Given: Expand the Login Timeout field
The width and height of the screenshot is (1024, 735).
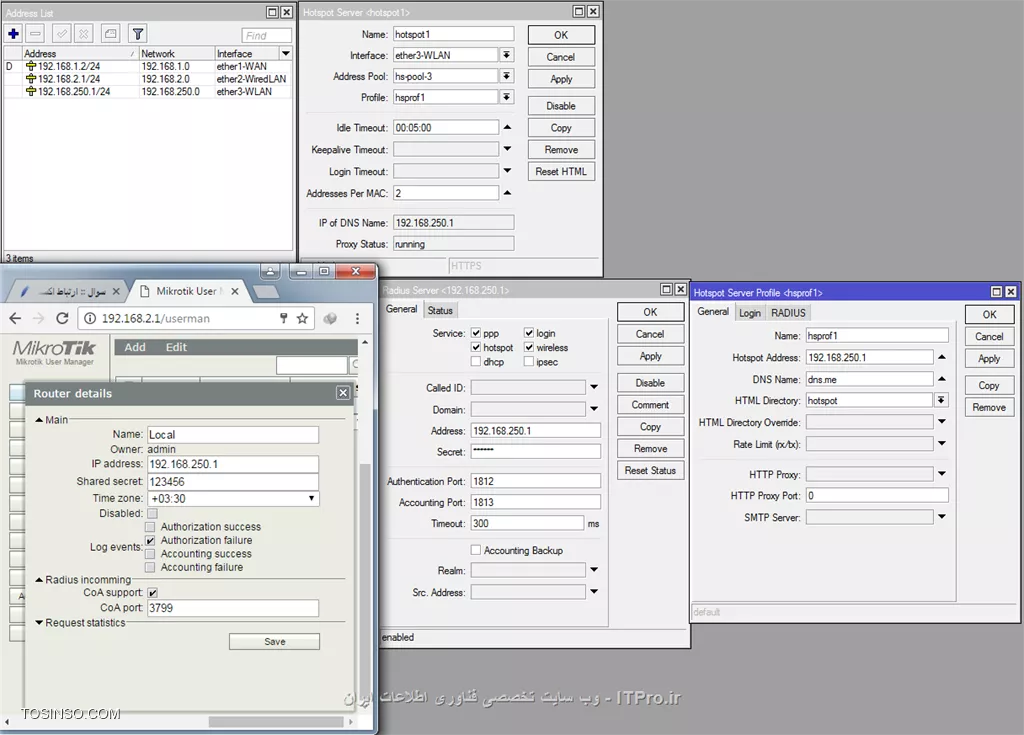Looking at the screenshot, I should (507, 171).
